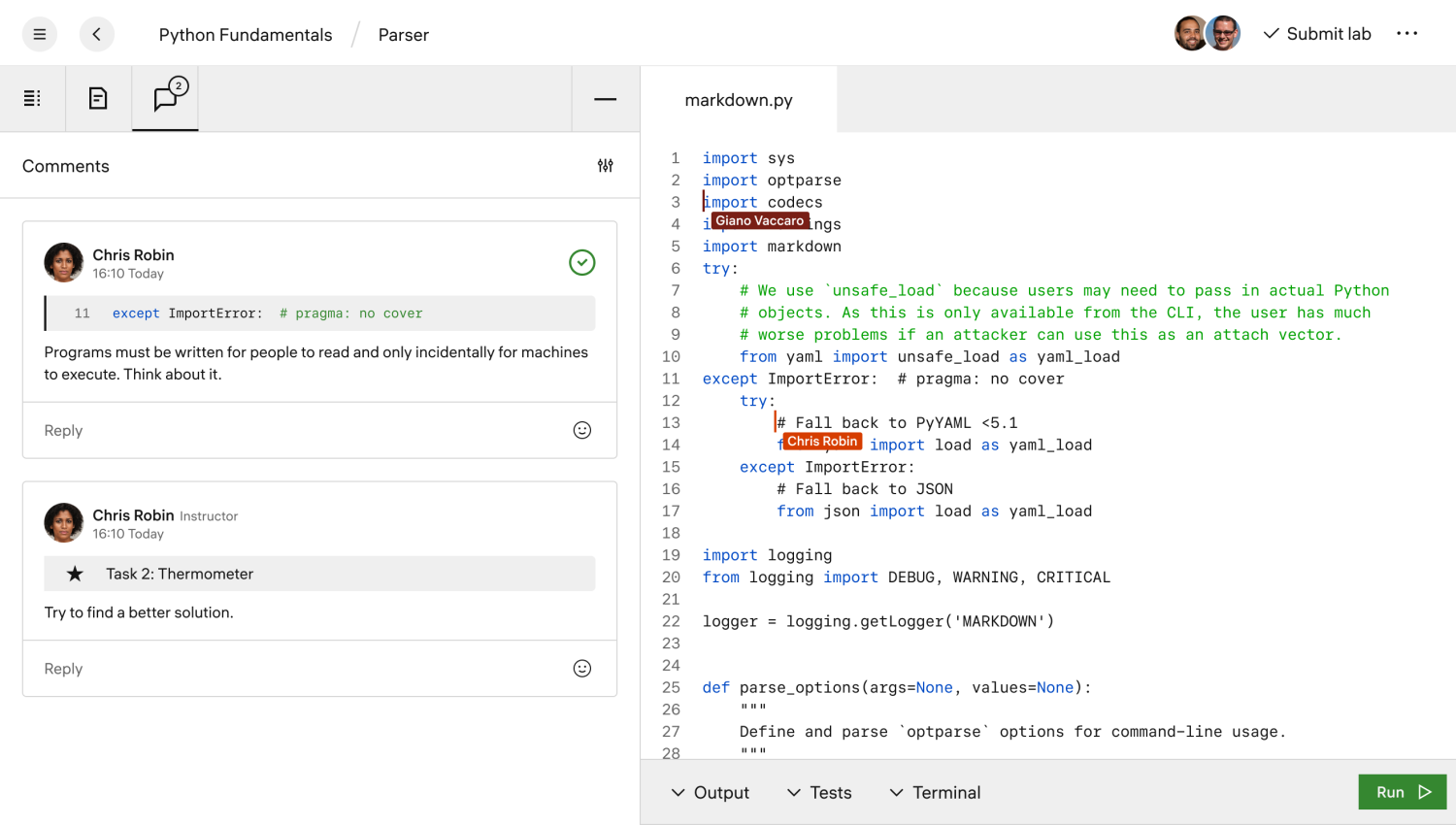Expand the Tests panel
Viewport: 1456px width, 825px height.
pos(819,793)
